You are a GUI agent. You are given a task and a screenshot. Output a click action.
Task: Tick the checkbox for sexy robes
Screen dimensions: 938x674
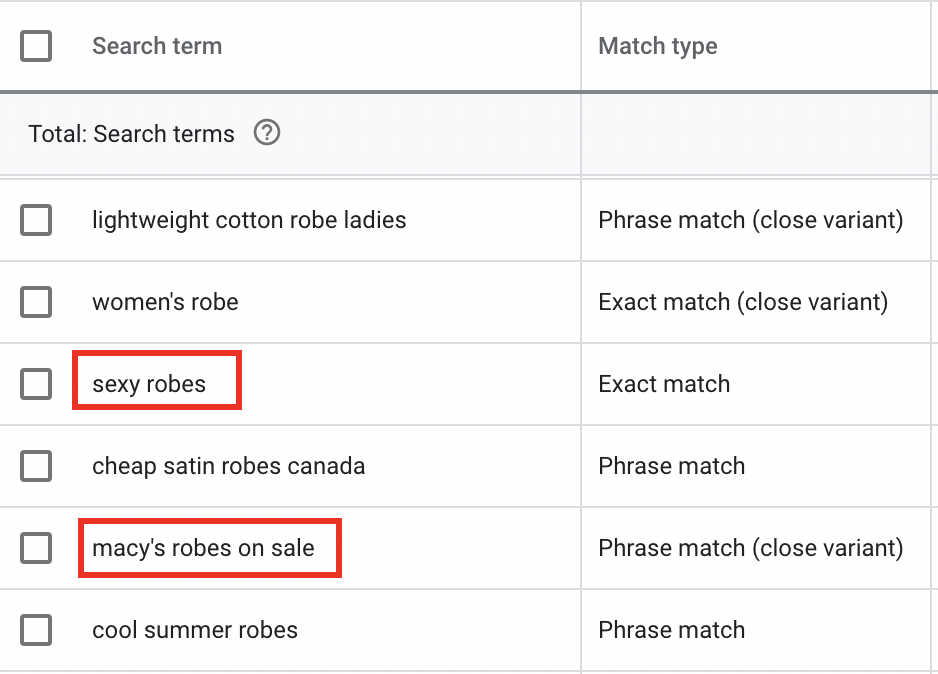(36, 384)
